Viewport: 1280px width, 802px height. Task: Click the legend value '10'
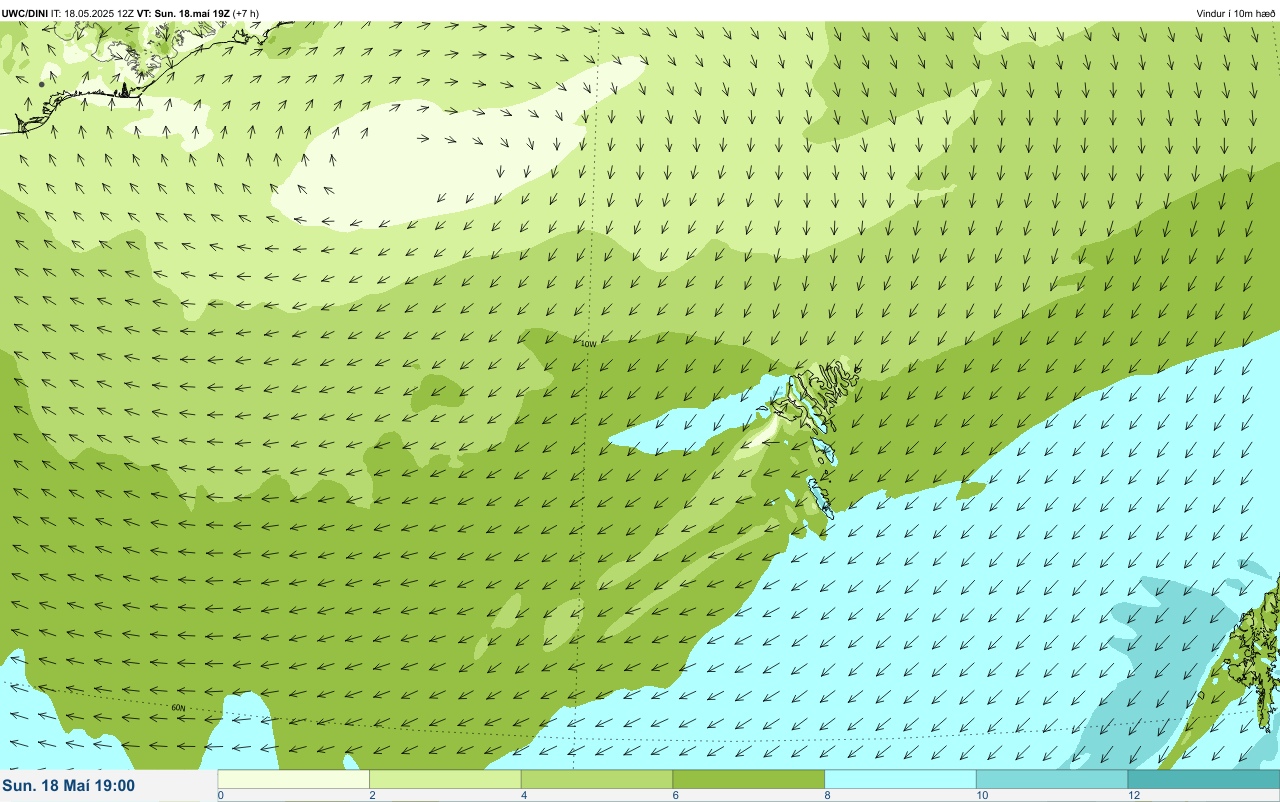(x=982, y=795)
